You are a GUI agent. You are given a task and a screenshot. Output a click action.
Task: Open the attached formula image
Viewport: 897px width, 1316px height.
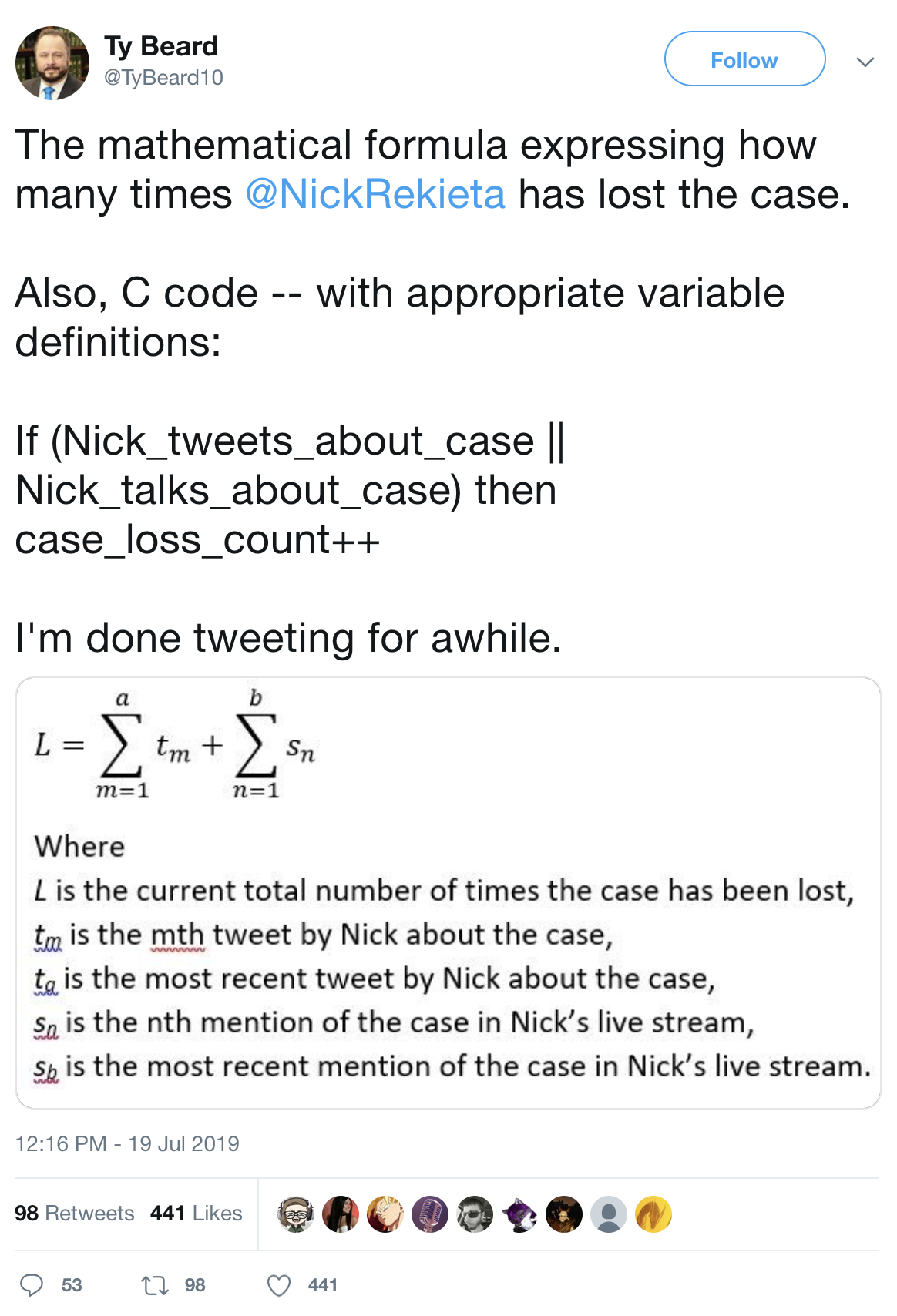(448, 893)
